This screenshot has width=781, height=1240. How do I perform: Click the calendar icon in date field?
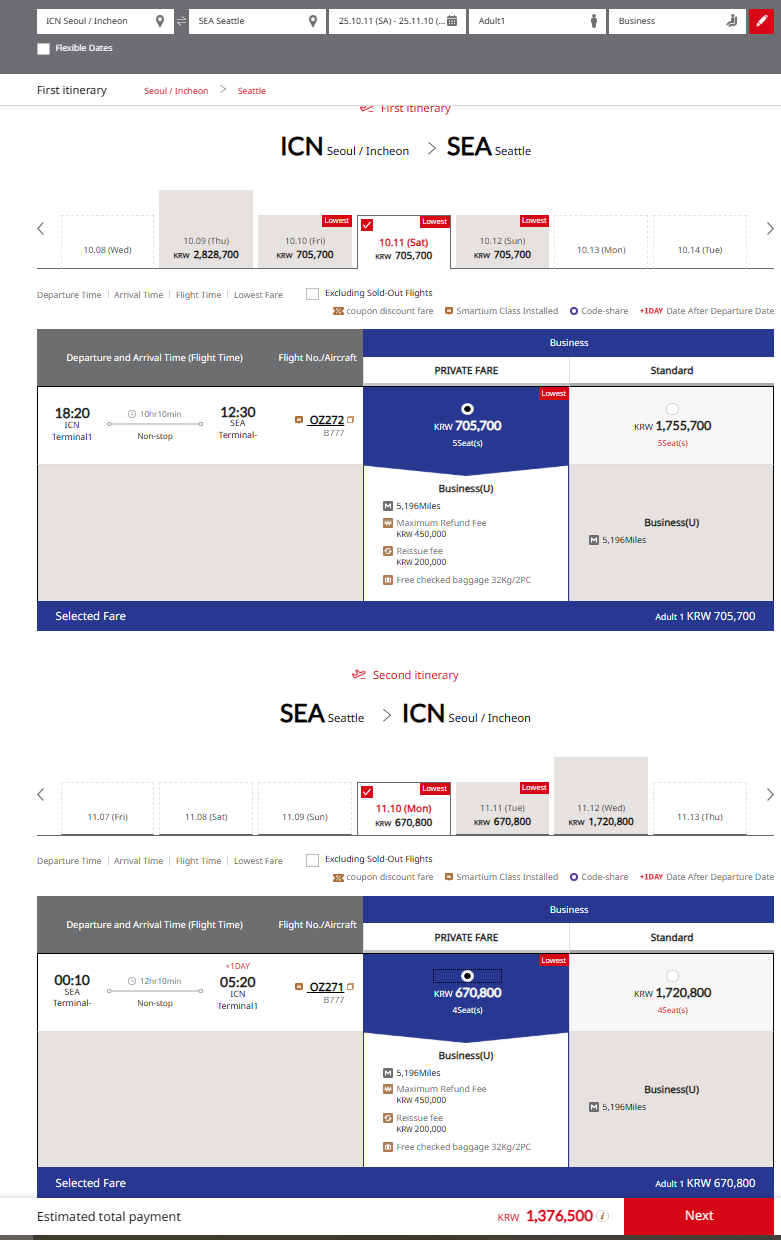click(x=452, y=21)
